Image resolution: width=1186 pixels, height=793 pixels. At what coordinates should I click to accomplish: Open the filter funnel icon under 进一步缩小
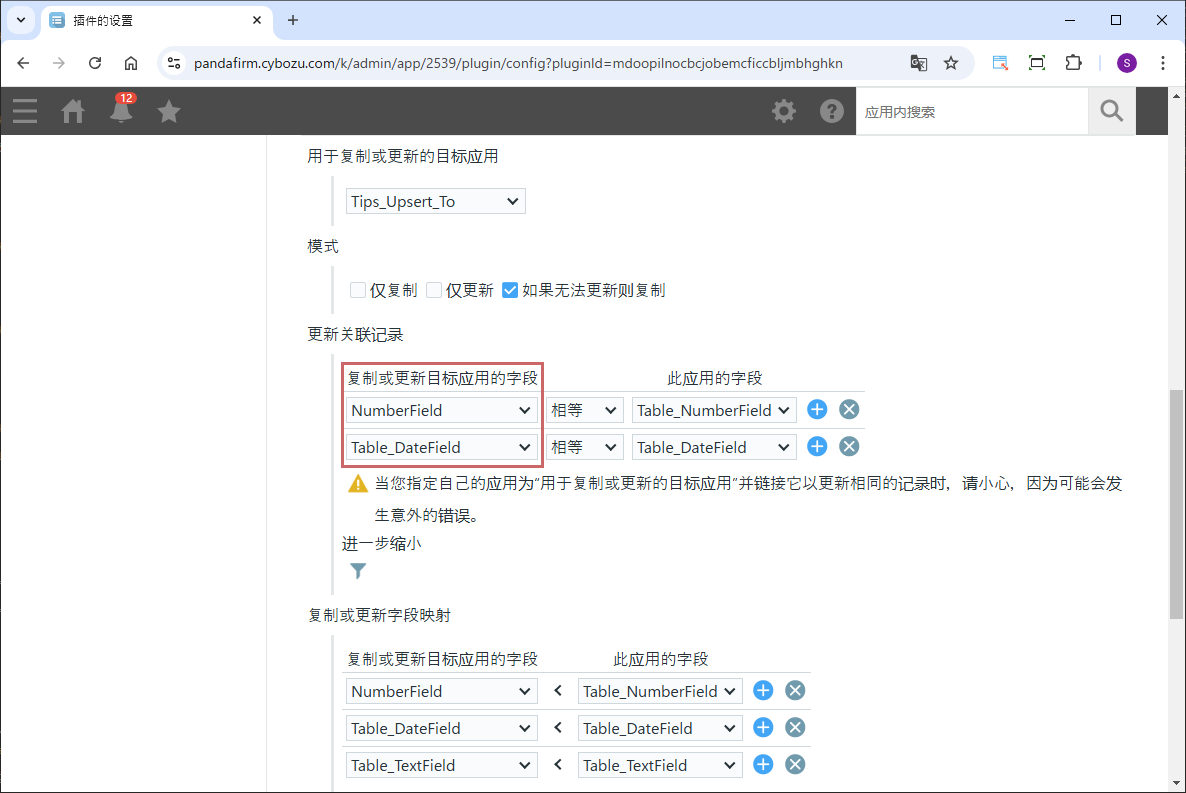point(358,571)
